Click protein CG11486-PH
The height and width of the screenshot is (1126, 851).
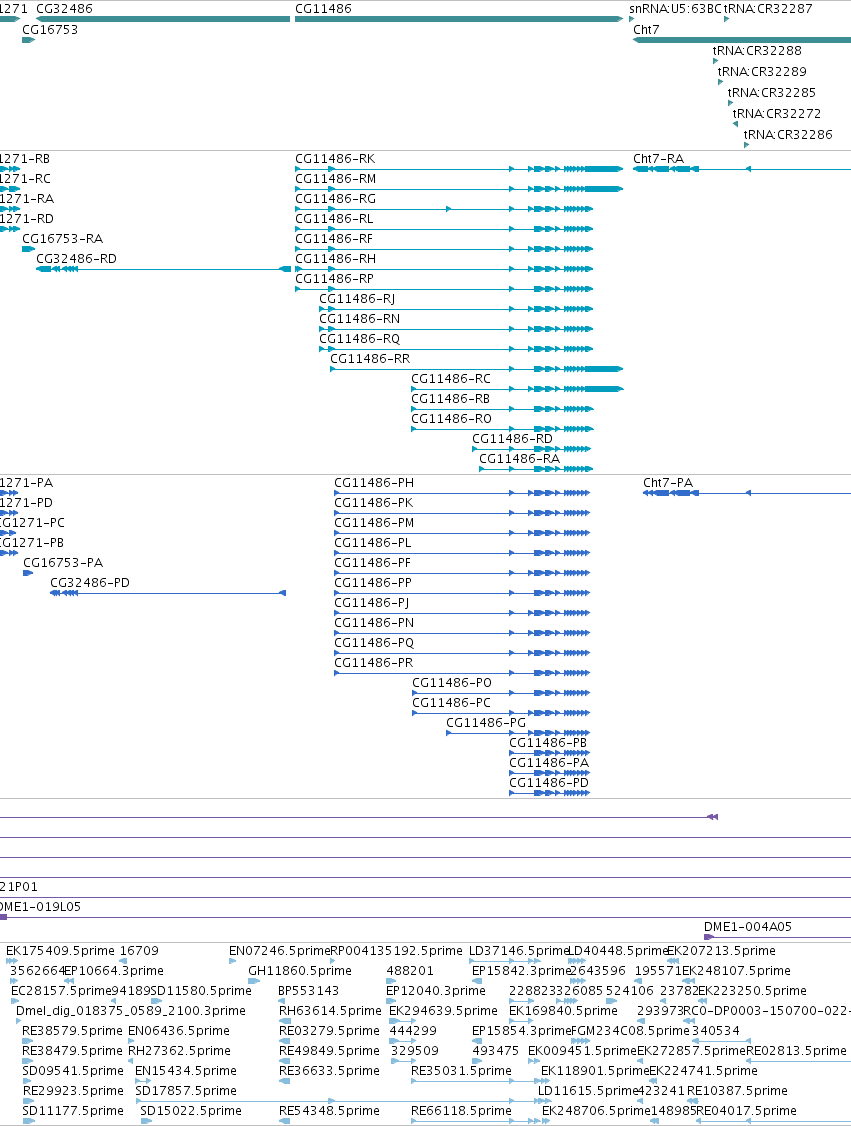tap(462, 493)
